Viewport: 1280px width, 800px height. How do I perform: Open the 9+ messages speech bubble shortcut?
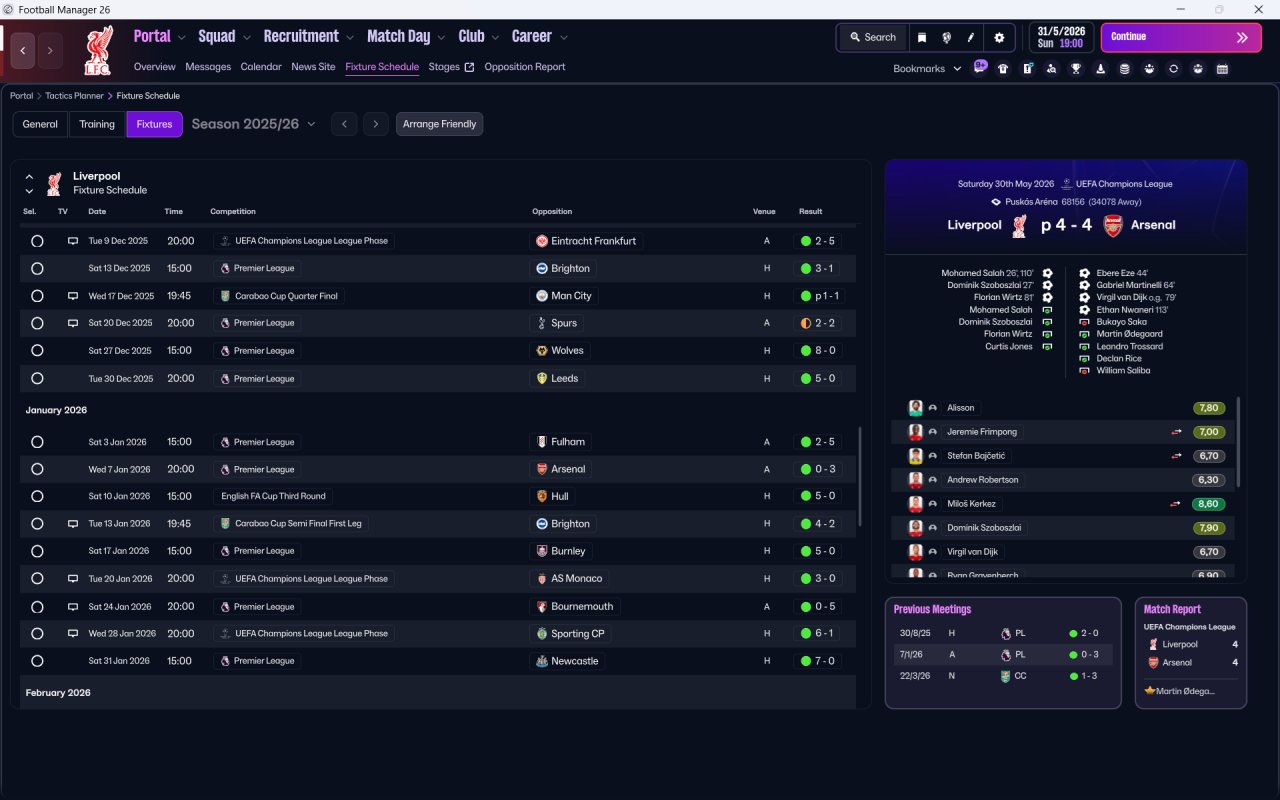click(980, 68)
